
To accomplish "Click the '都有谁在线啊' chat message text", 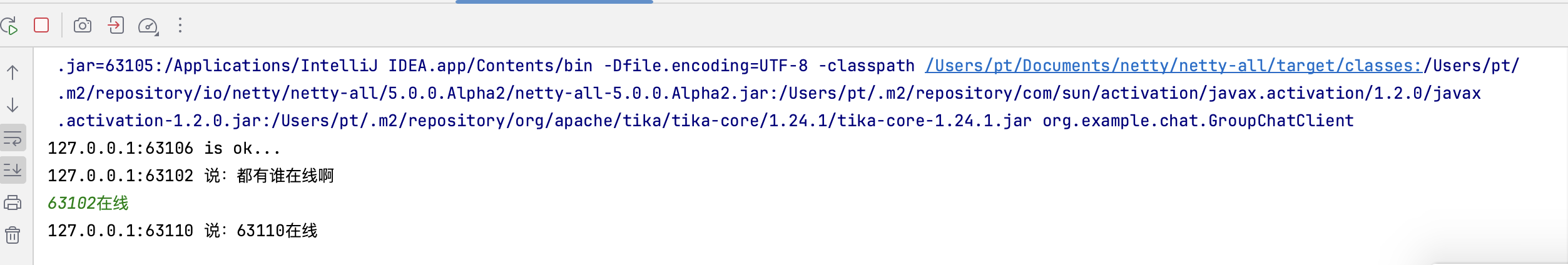I will click(285, 176).
